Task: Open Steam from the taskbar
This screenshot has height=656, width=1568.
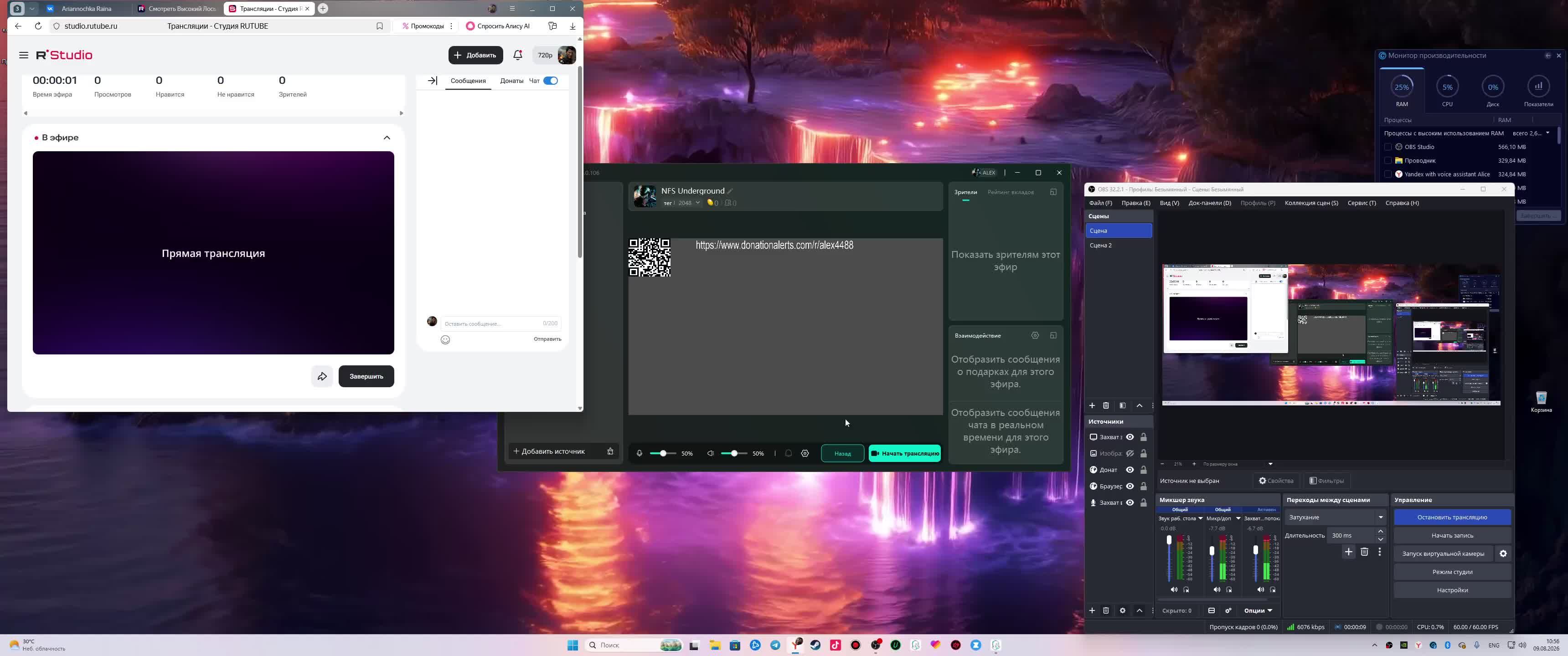Action: [x=815, y=645]
